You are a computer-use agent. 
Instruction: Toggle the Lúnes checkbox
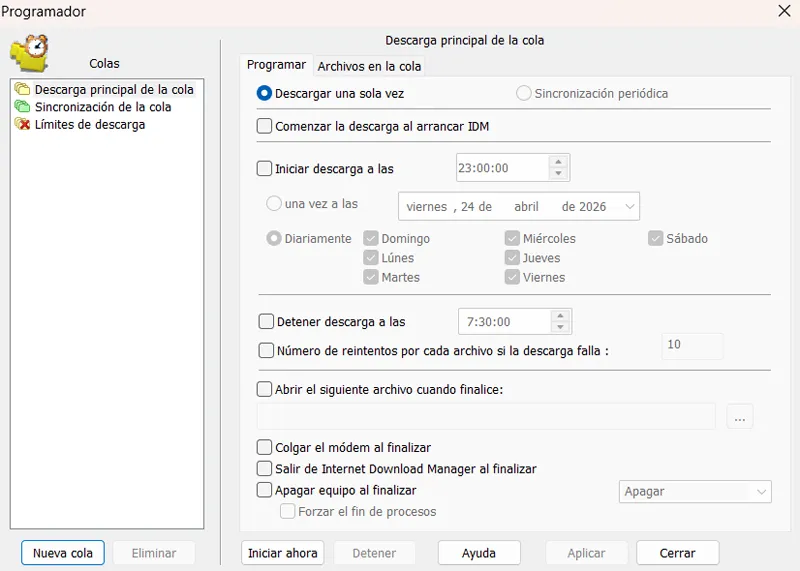(370, 258)
